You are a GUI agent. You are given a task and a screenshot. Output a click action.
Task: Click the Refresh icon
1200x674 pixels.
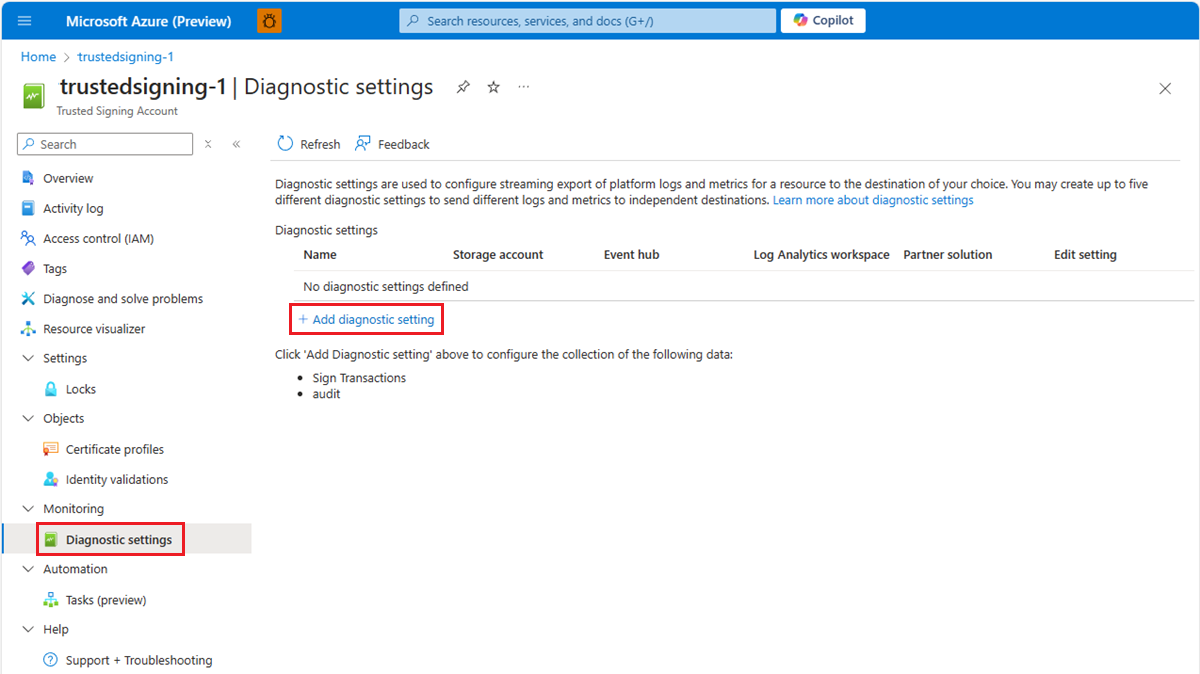pos(285,144)
